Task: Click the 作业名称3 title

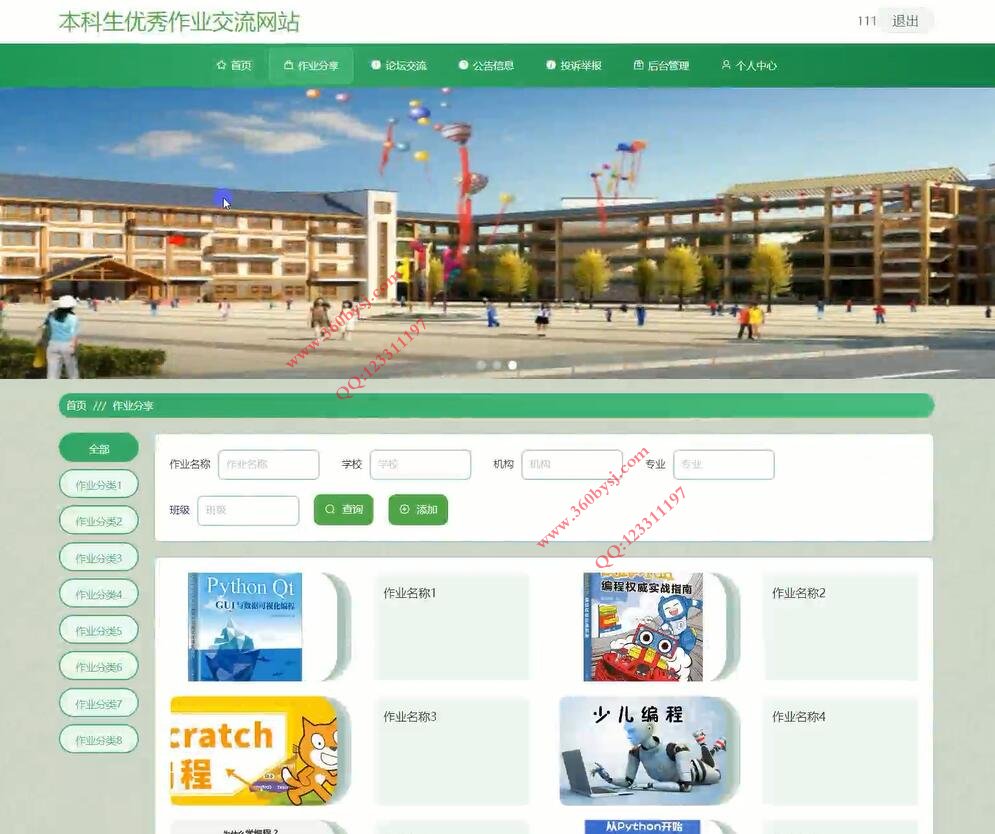Action: click(x=409, y=717)
